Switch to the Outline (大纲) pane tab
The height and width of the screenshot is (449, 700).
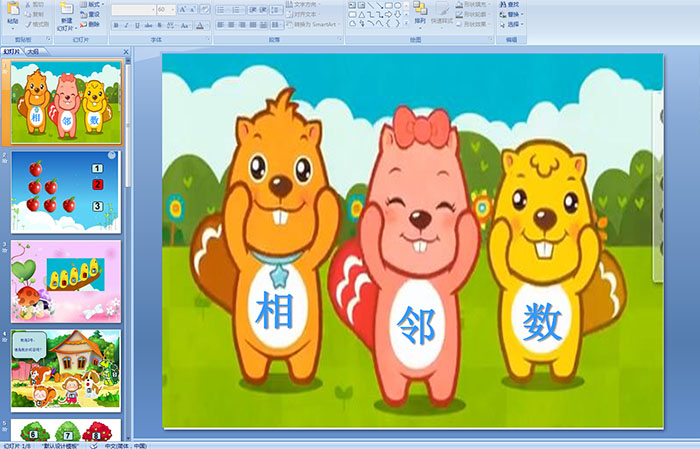click(33, 51)
